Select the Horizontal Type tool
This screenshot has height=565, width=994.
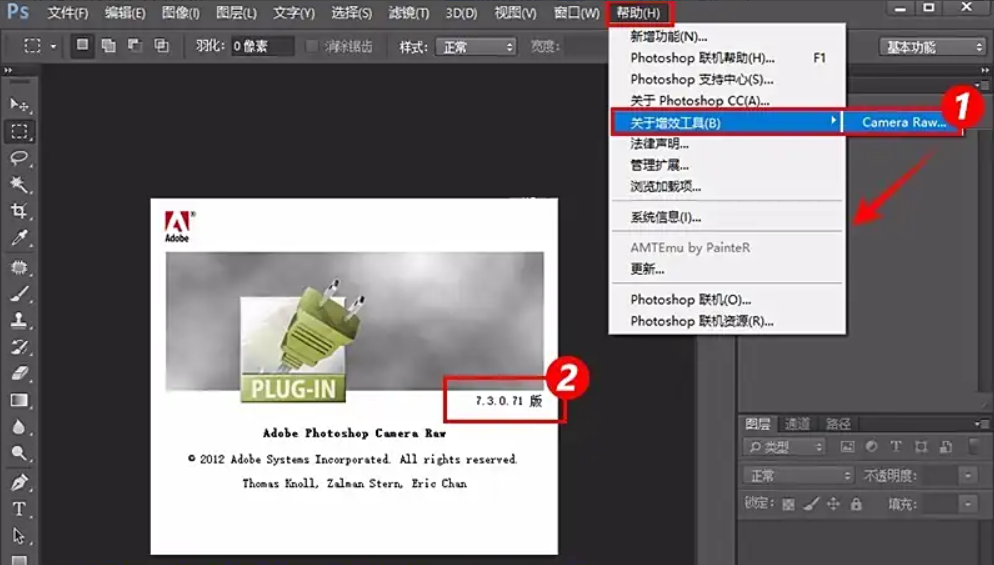[x=19, y=509]
